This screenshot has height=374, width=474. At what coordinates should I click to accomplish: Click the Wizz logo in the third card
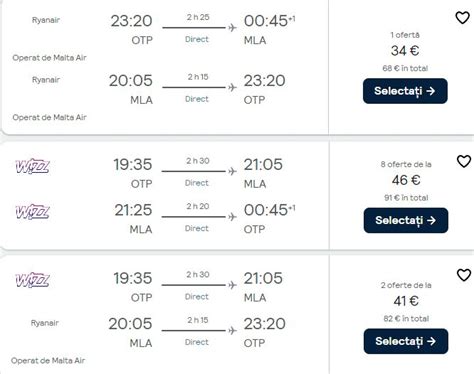[x=32, y=280]
